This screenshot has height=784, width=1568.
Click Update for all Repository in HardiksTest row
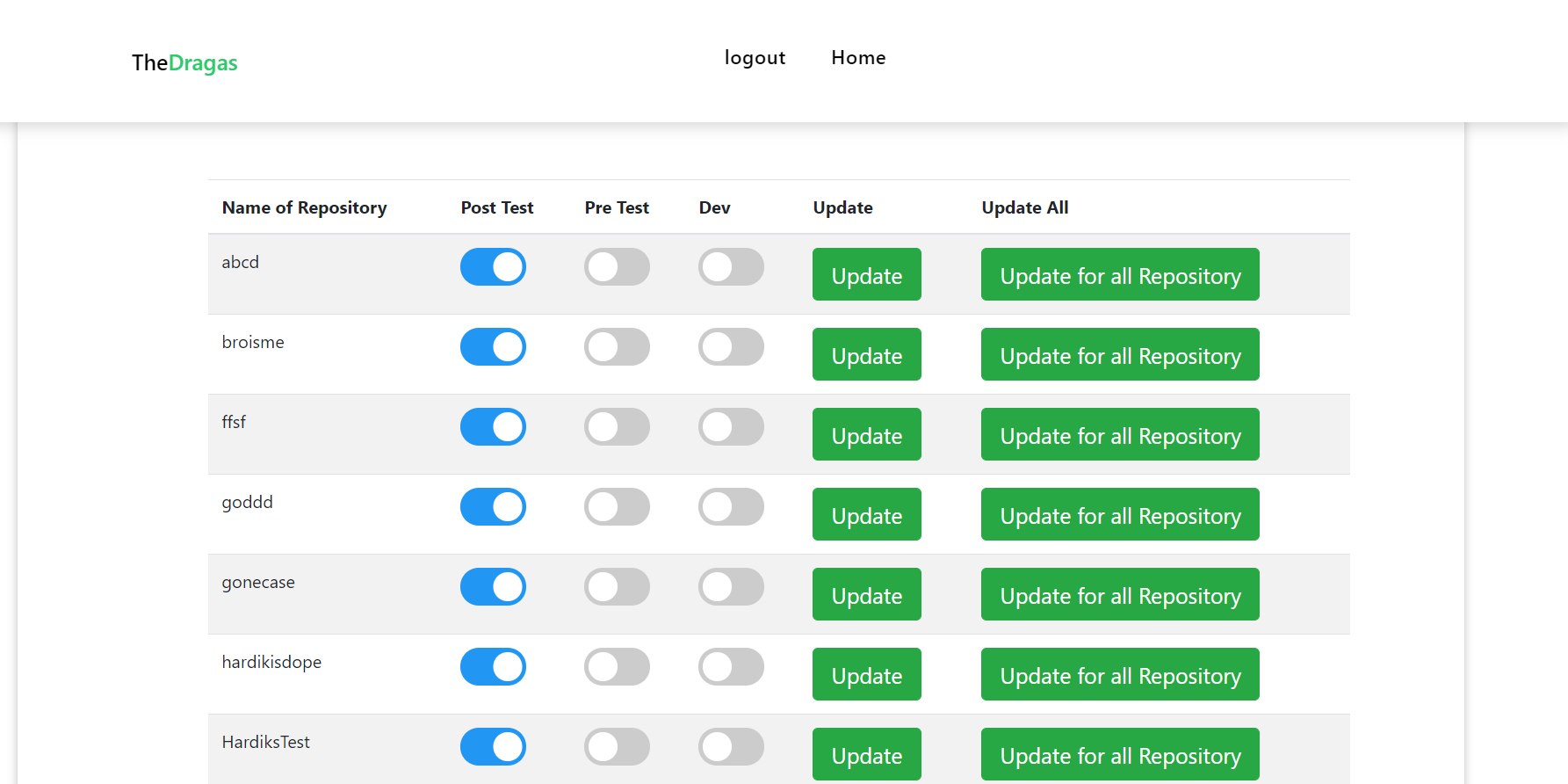pyautogui.click(x=1120, y=754)
